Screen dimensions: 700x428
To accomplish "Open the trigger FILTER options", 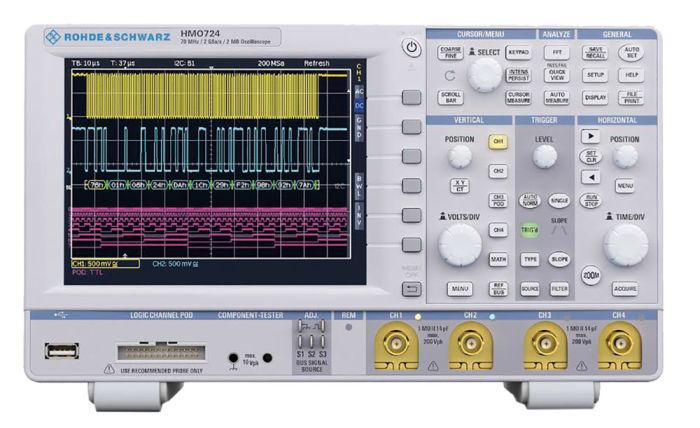I will point(559,289).
